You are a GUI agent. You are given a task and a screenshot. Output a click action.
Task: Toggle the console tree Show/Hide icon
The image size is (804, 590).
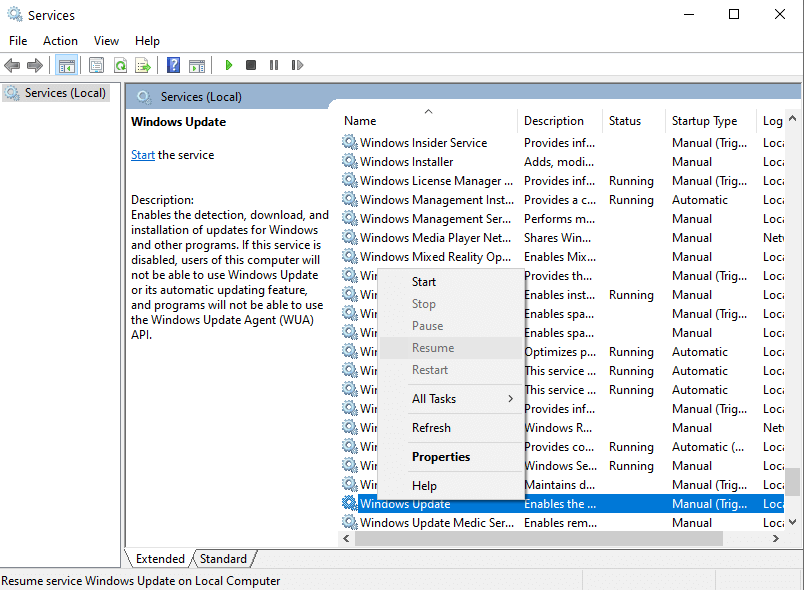click(66, 64)
